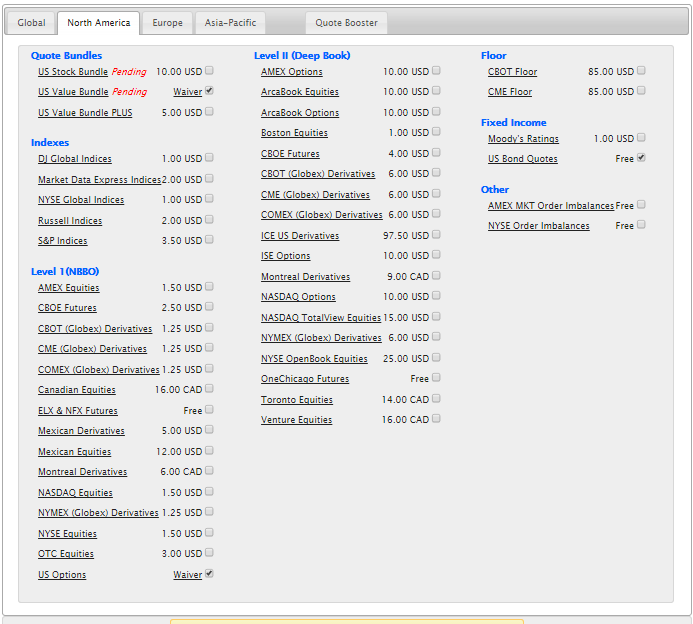
Task: Open the US Bond Quotes link
Action: (x=522, y=159)
